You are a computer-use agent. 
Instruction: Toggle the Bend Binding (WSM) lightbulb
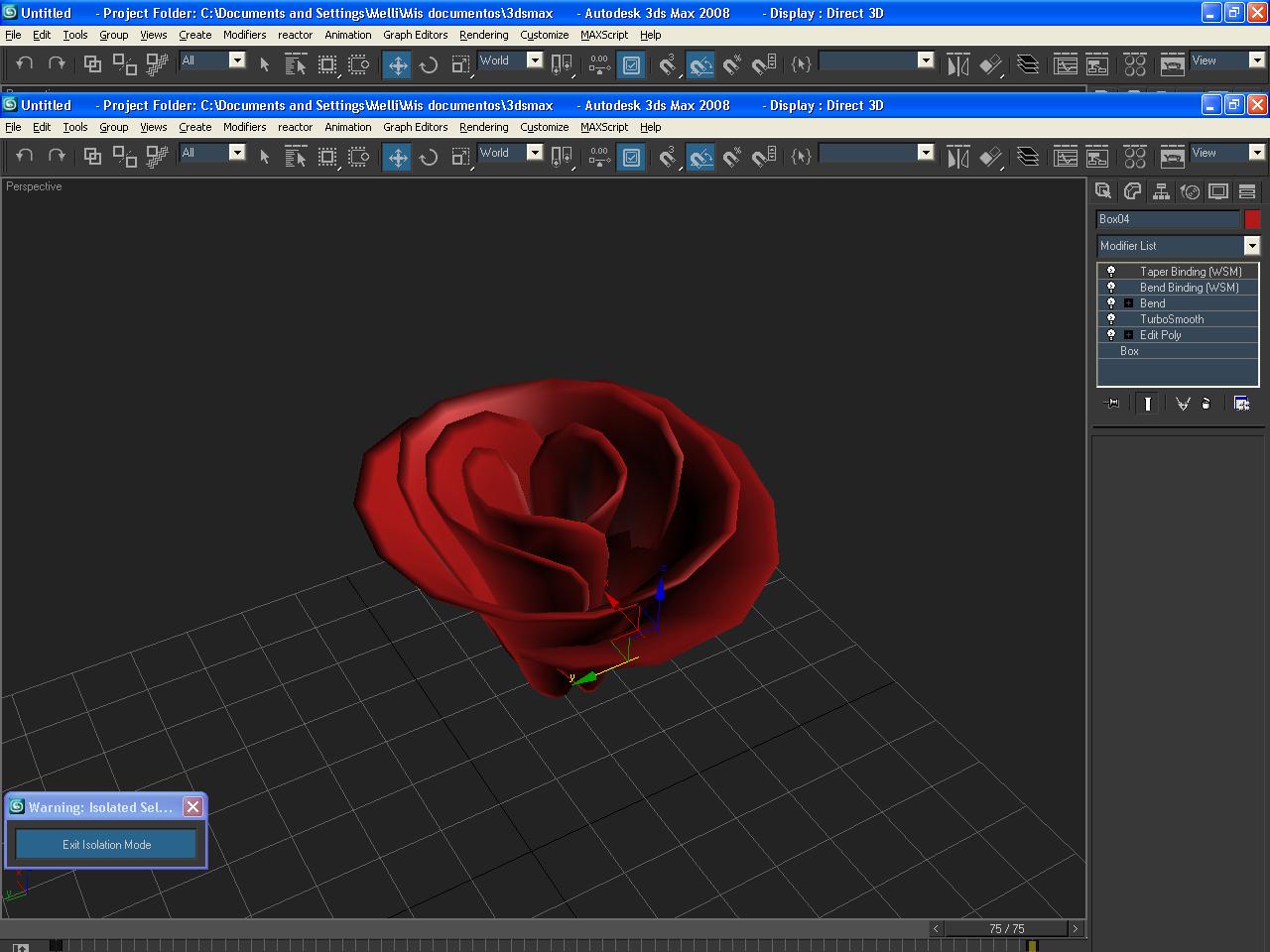click(1111, 287)
